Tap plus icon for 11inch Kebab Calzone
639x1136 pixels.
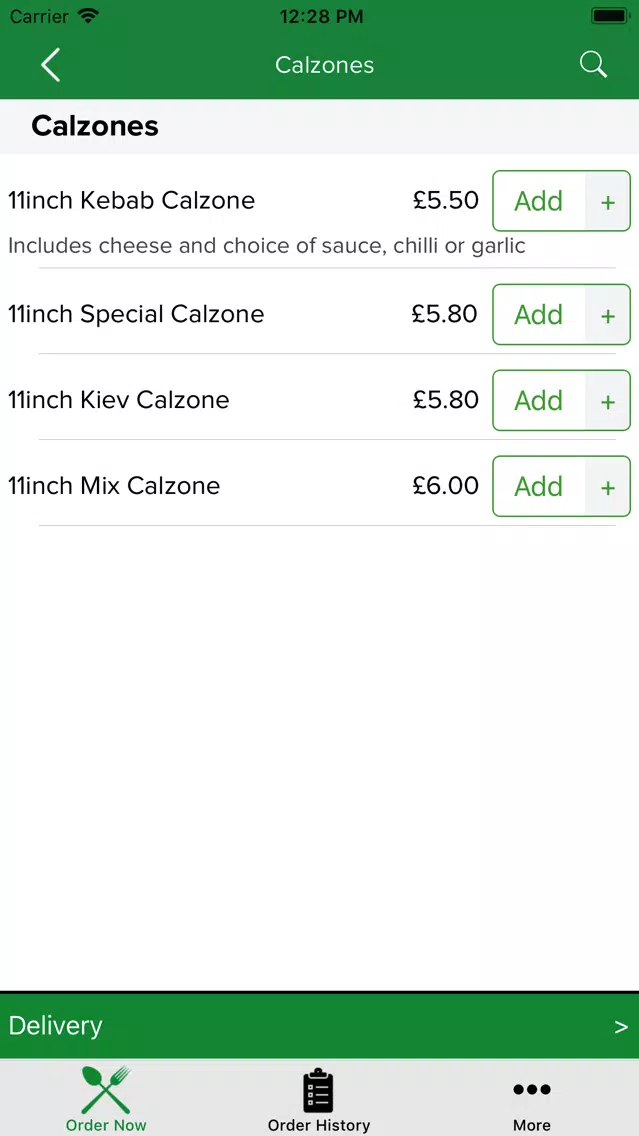(608, 201)
